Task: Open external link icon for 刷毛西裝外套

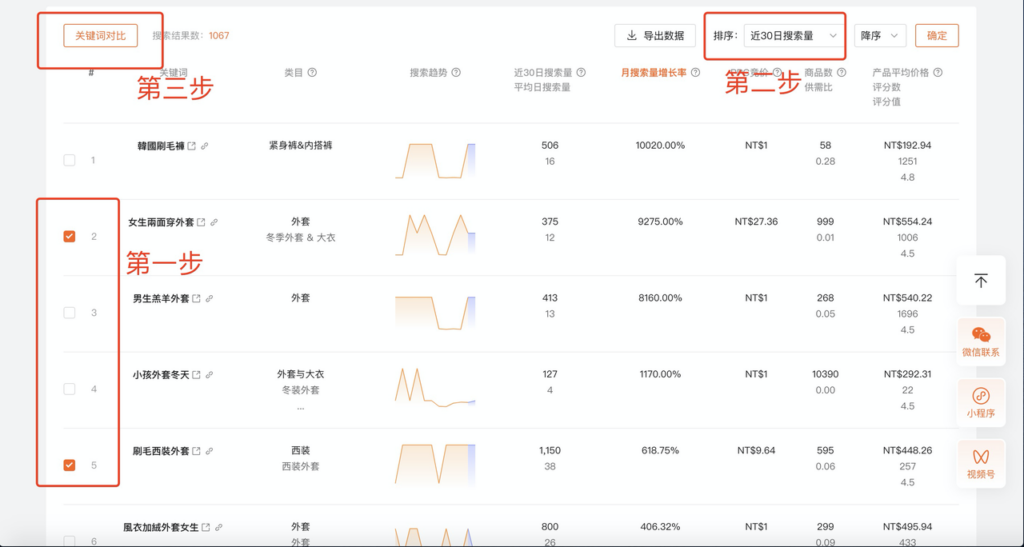Action: click(x=196, y=451)
